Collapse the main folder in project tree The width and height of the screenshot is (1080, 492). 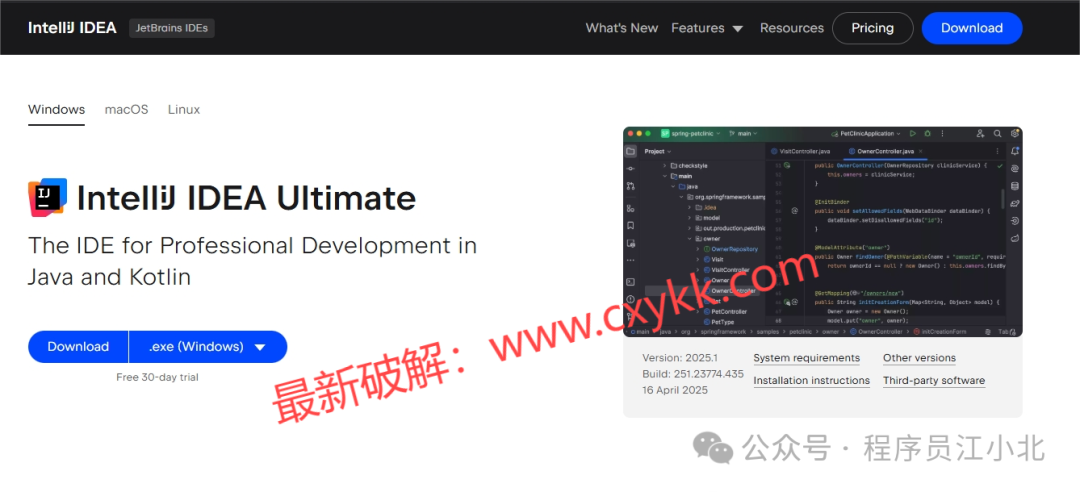[665, 176]
